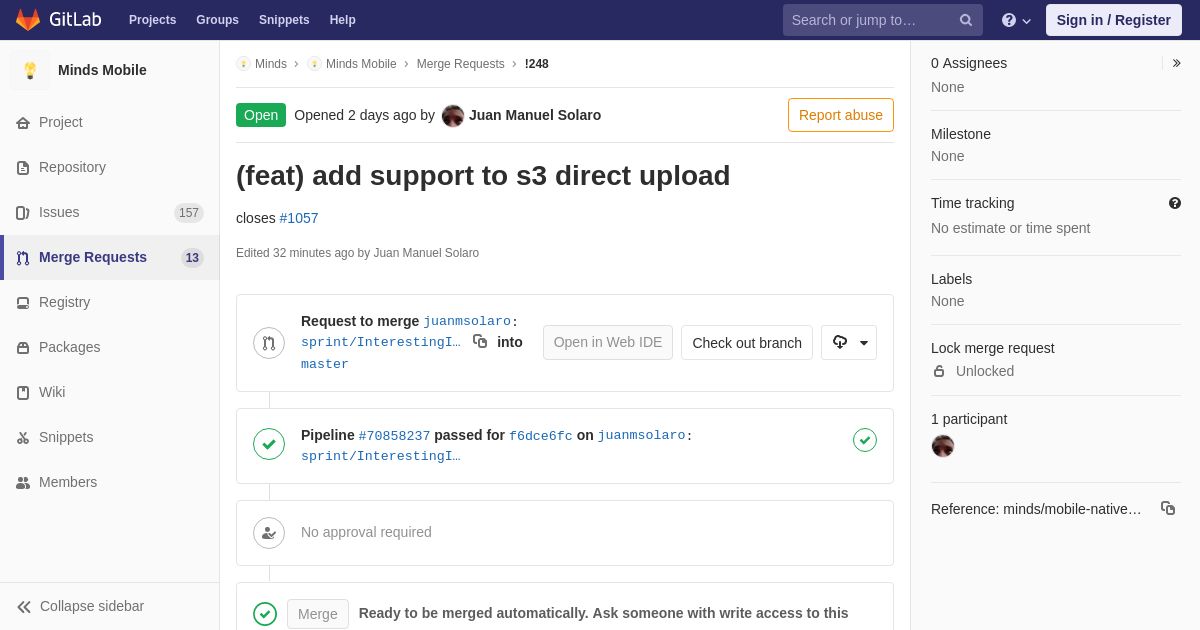Screen dimensions: 1200x630
Task: Click the 0 Assignees heading
Action: (969, 63)
